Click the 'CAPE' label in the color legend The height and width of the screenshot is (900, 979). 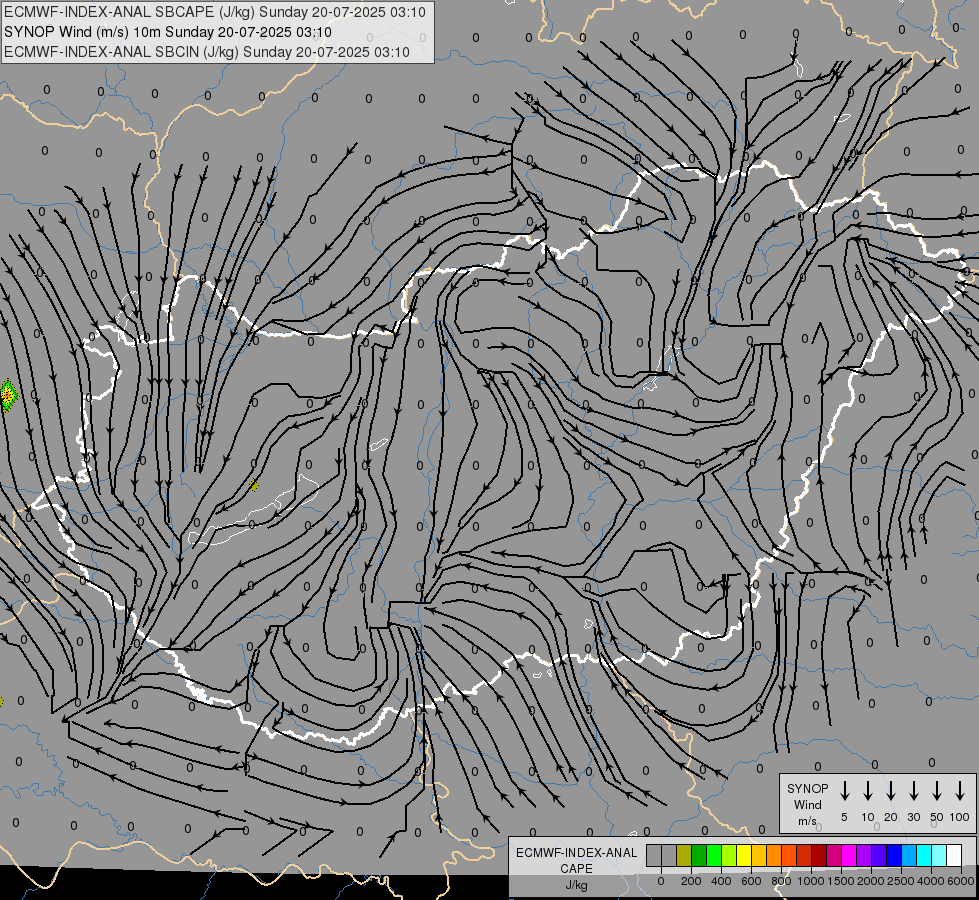[x=576, y=869]
